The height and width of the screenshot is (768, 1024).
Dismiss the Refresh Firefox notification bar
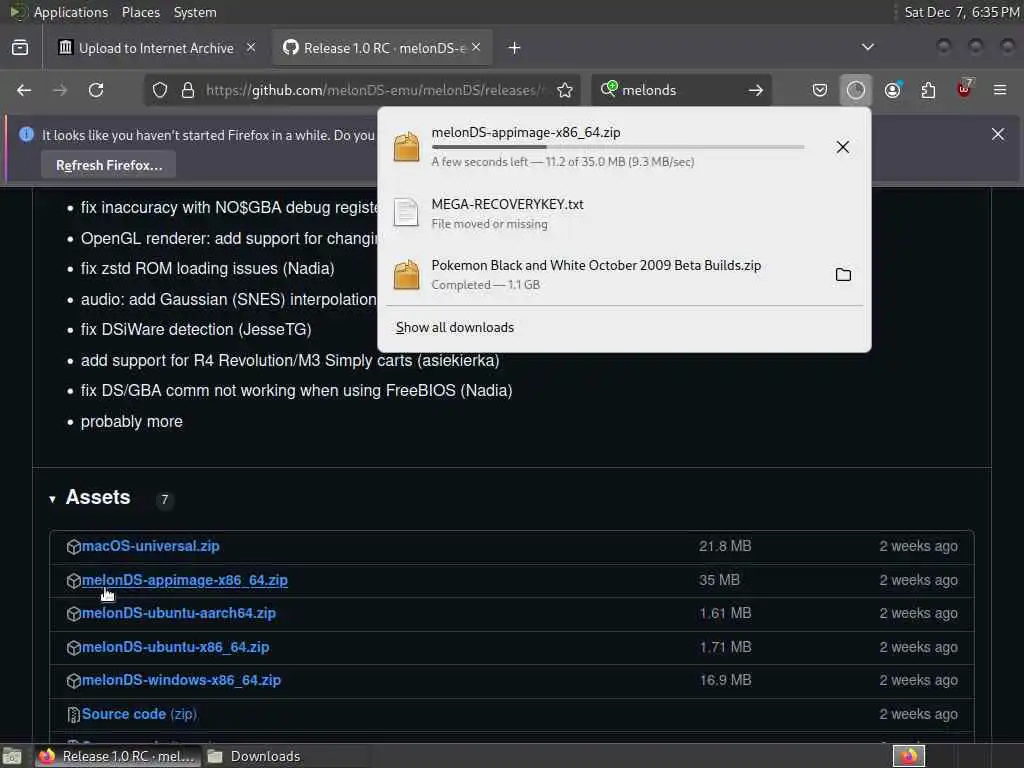(998, 134)
